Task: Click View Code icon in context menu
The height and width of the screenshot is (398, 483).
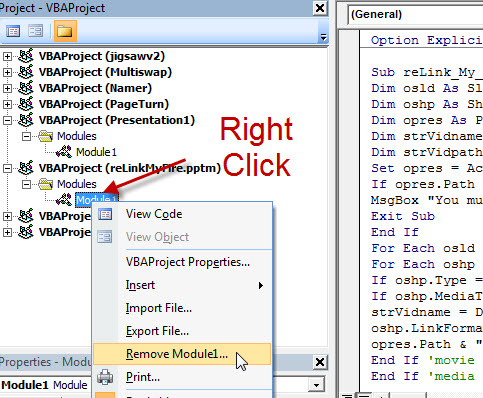Action: [105, 214]
